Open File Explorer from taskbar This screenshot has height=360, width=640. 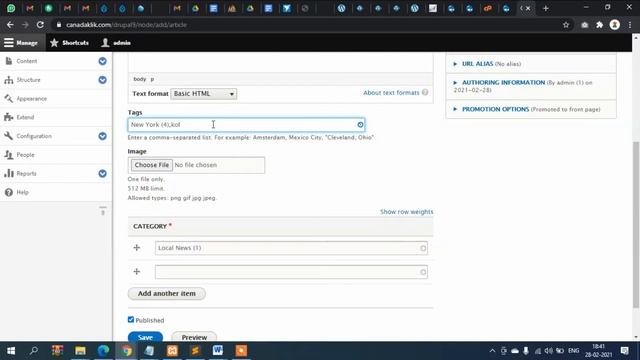point(80,351)
